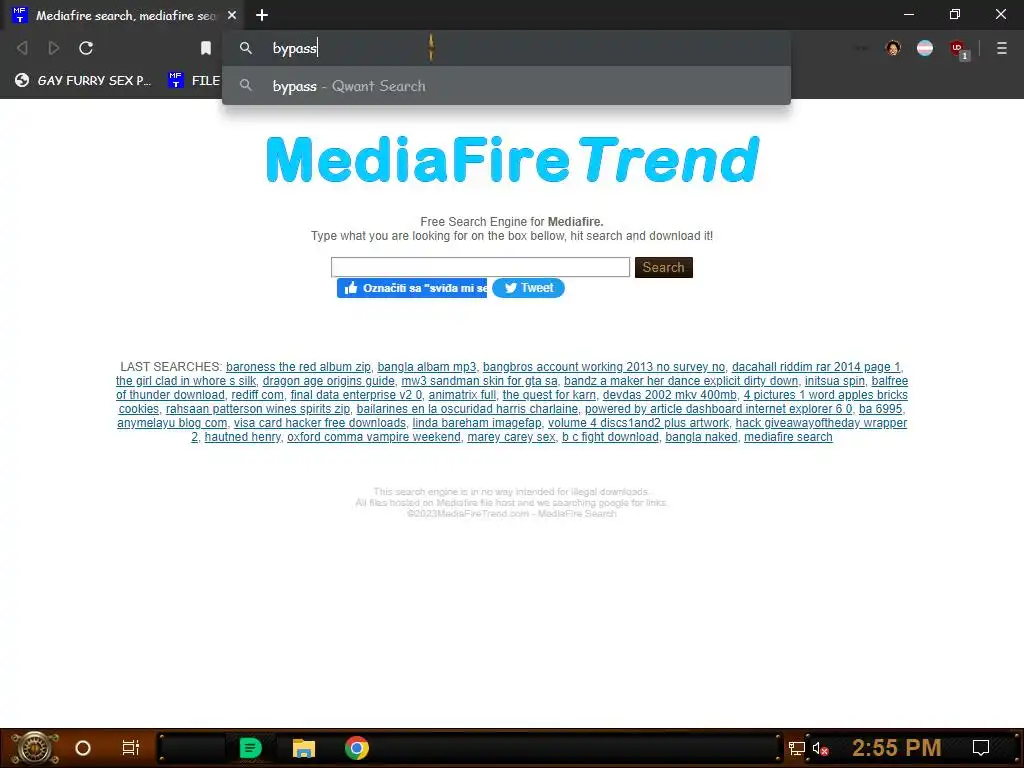This screenshot has width=1024, height=768.
Task: Open 'baroness the red album zip' link
Action: point(298,367)
